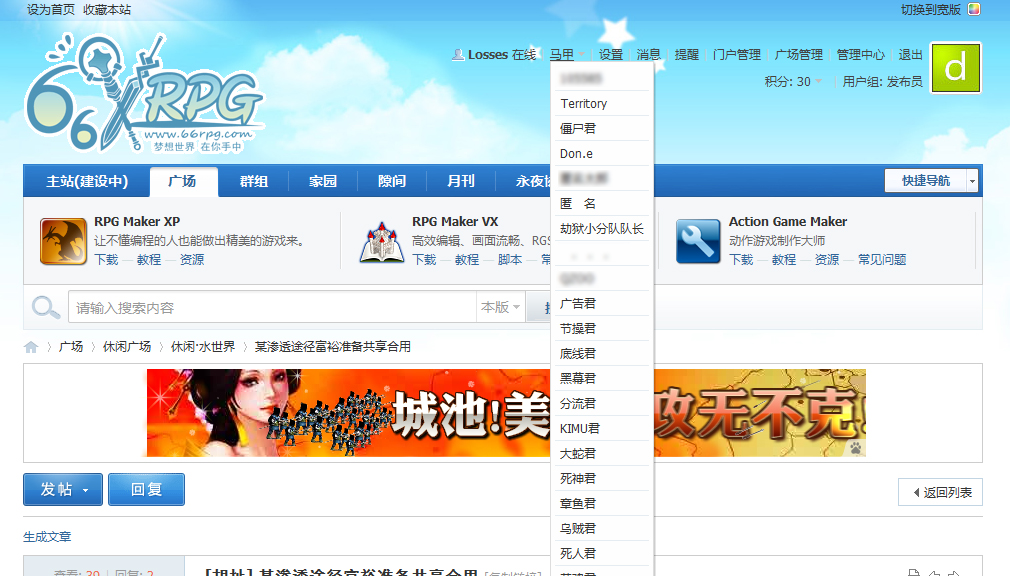Open the 本版 search scope dropdown
The width and height of the screenshot is (1010, 576).
coord(500,307)
